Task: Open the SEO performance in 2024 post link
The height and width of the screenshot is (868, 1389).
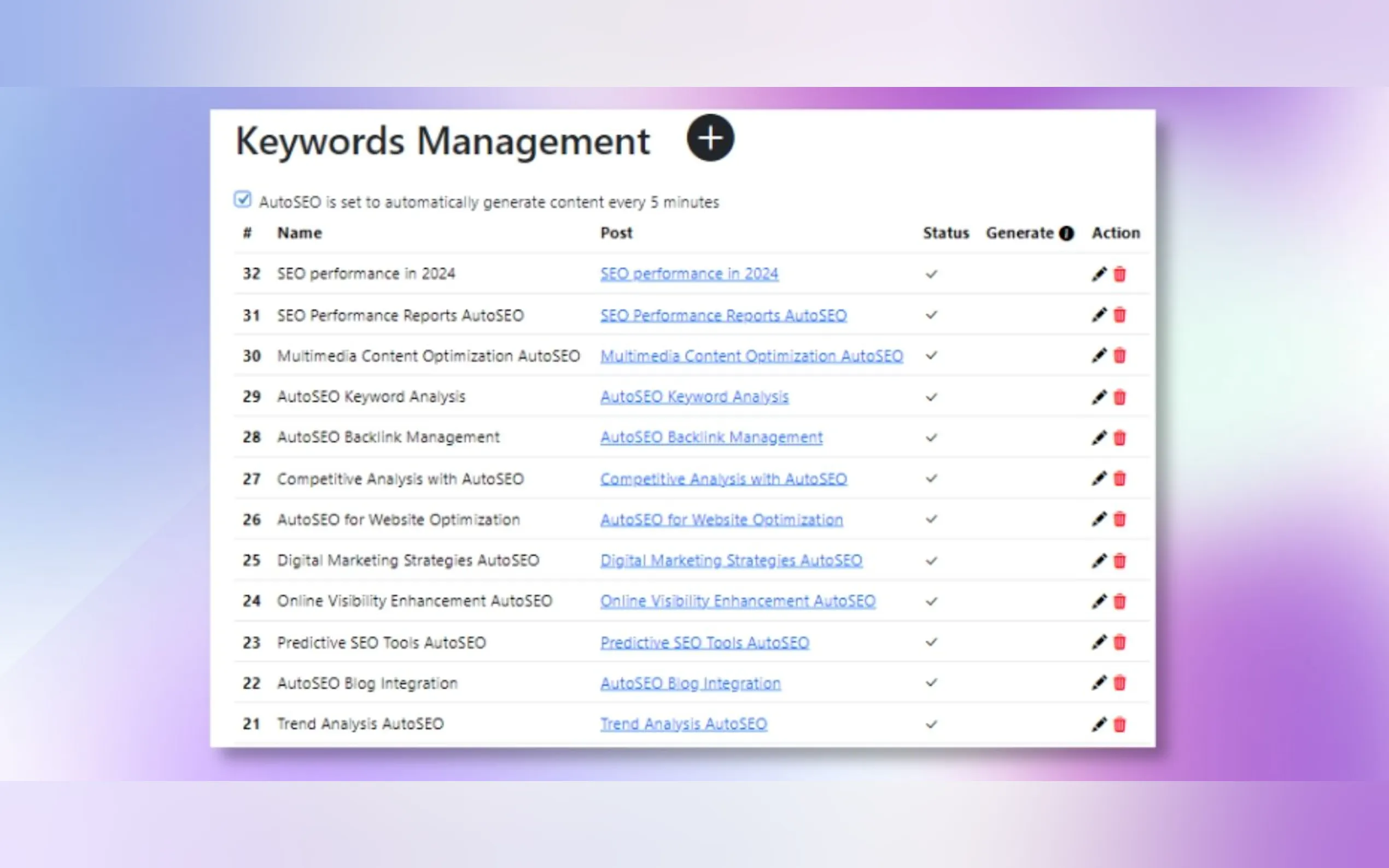Action: coord(689,274)
